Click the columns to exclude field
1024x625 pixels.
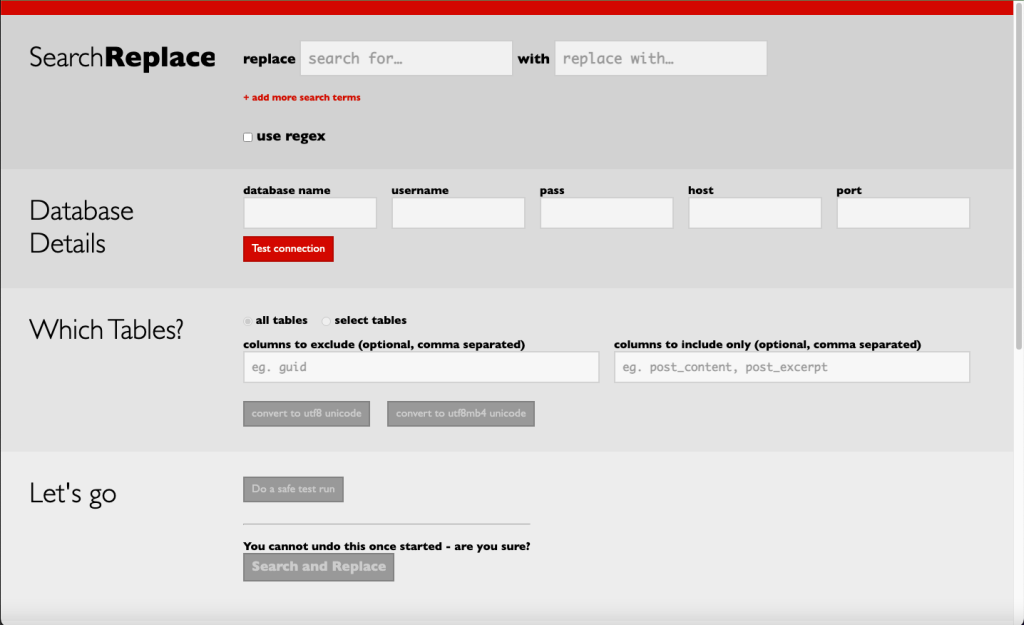(x=421, y=367)
